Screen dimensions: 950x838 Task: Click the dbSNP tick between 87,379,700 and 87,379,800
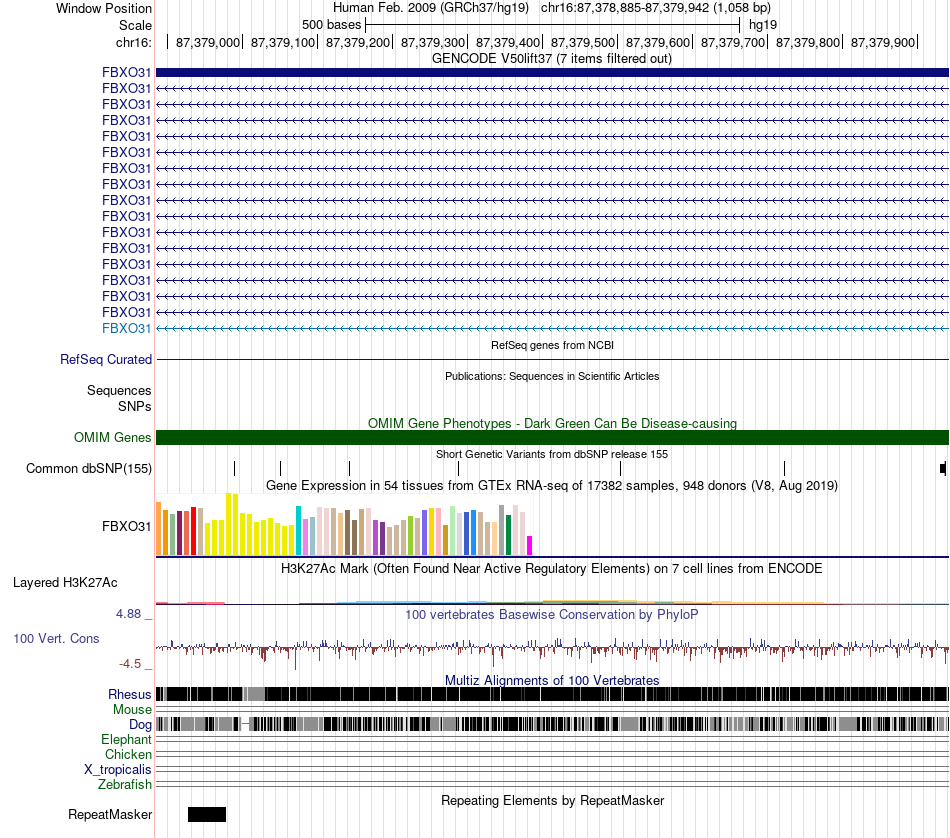785,468
